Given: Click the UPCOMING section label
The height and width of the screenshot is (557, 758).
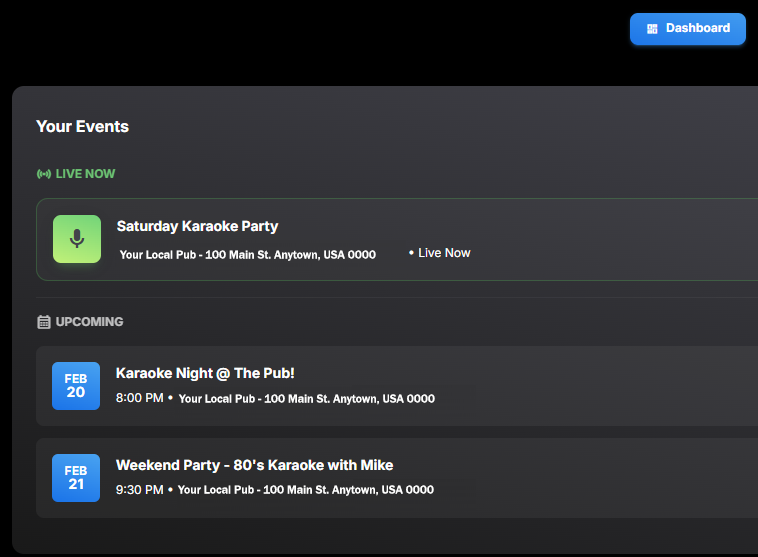Looking at the screenshot, I should [89, 322].
